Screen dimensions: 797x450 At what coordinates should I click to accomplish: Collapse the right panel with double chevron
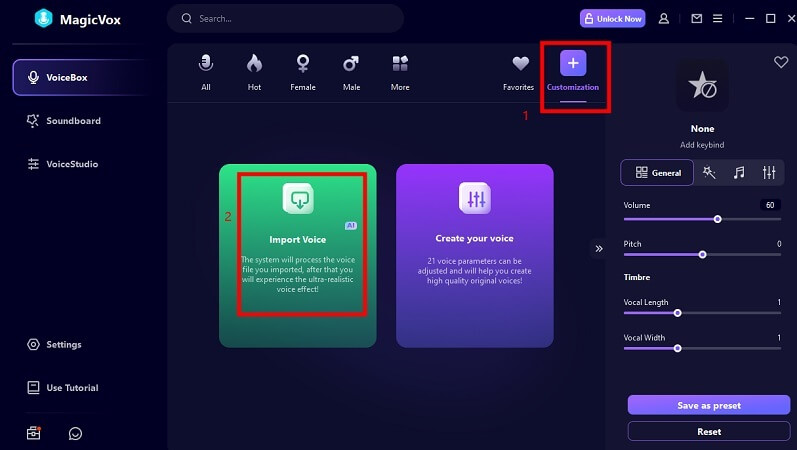pos(599,248)
